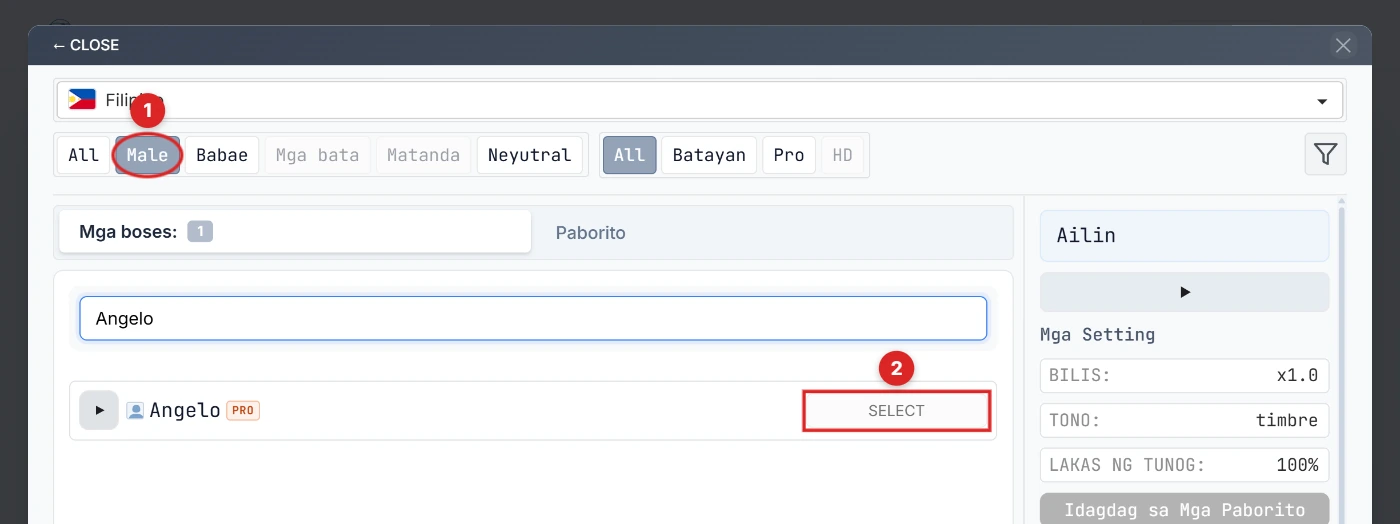Open the TONO timbre setting
This screenshot has width=1400, height=524.
click(1184, 420)
